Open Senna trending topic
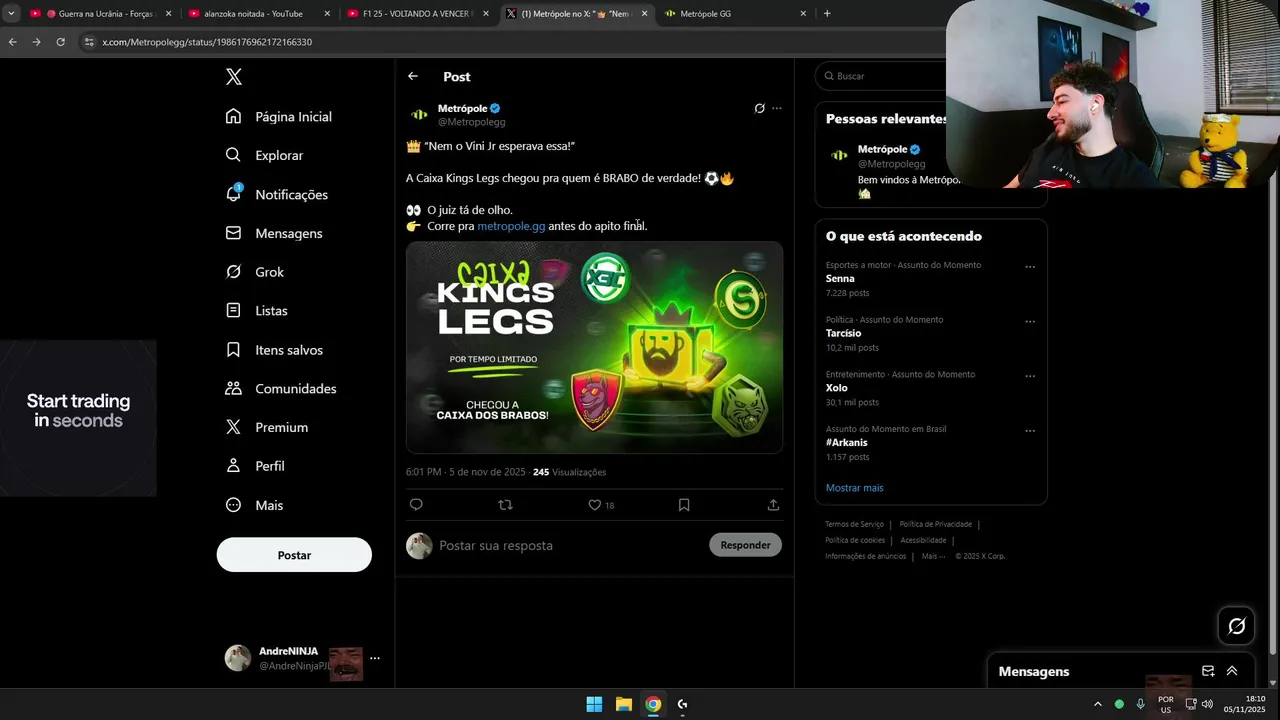The image size is (1280, 720). click(840, 279)
